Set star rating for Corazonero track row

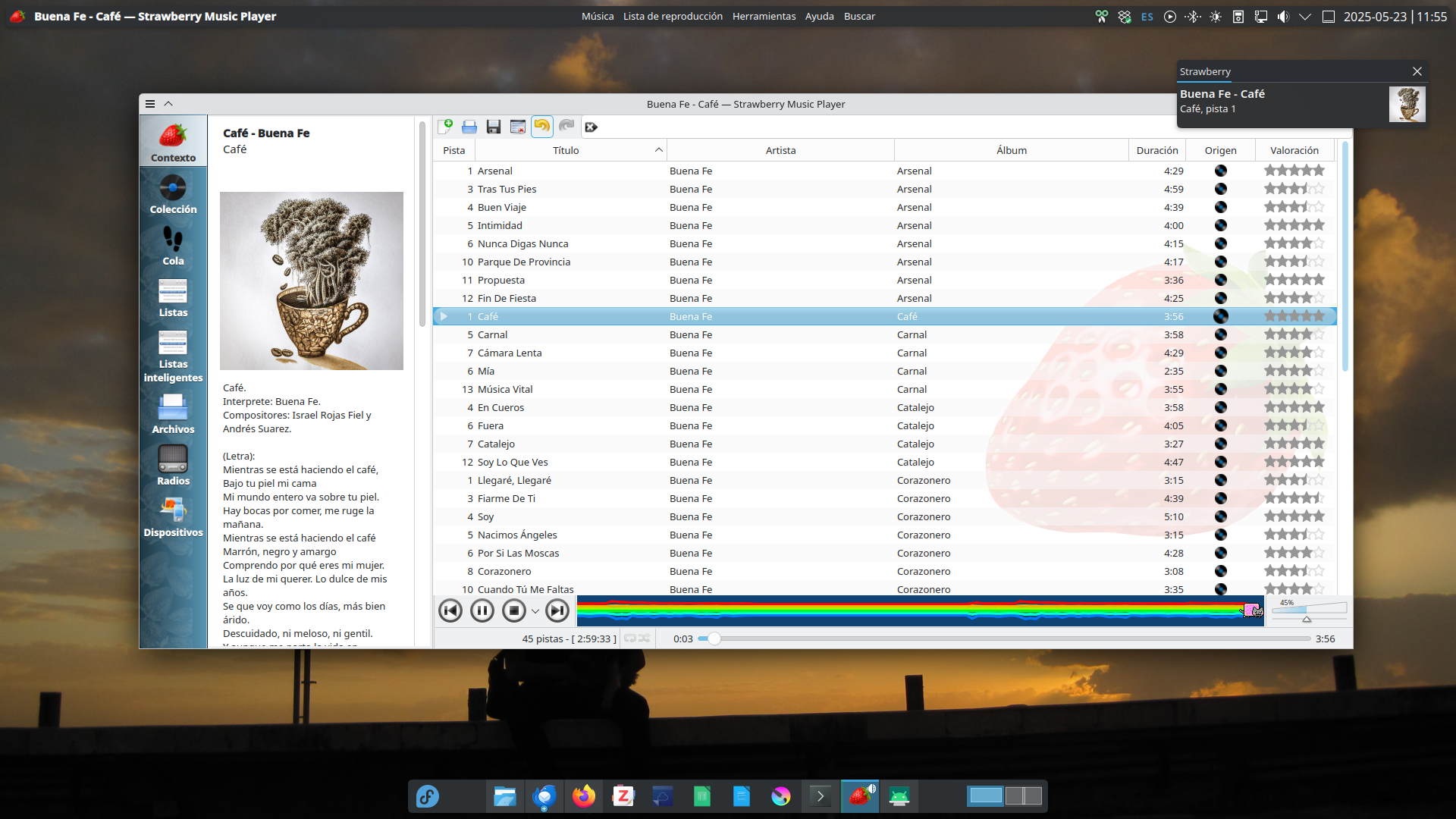click(x=1294, y=571)
